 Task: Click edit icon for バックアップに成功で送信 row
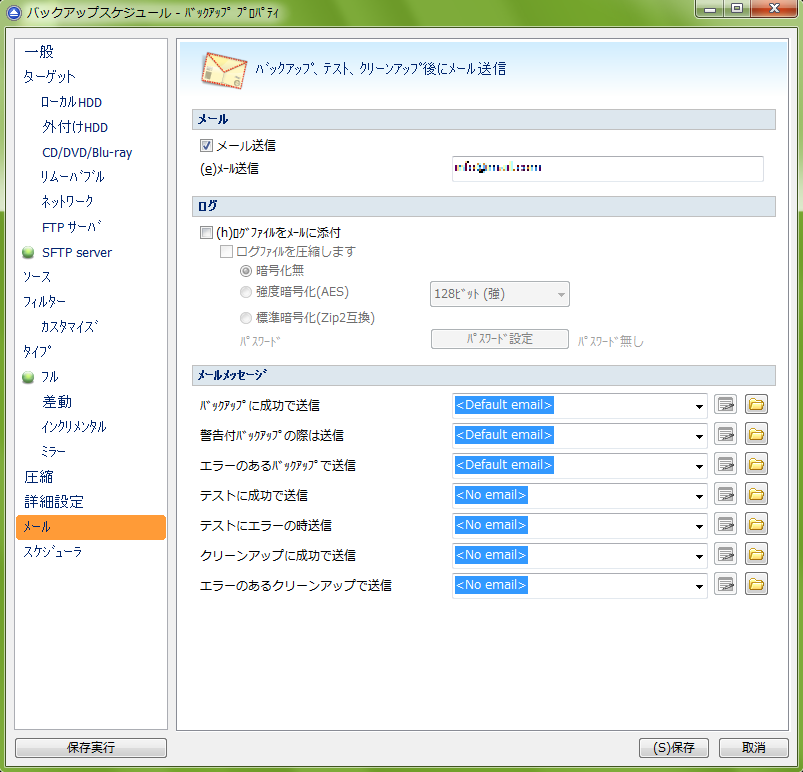(x=726, y=405)
